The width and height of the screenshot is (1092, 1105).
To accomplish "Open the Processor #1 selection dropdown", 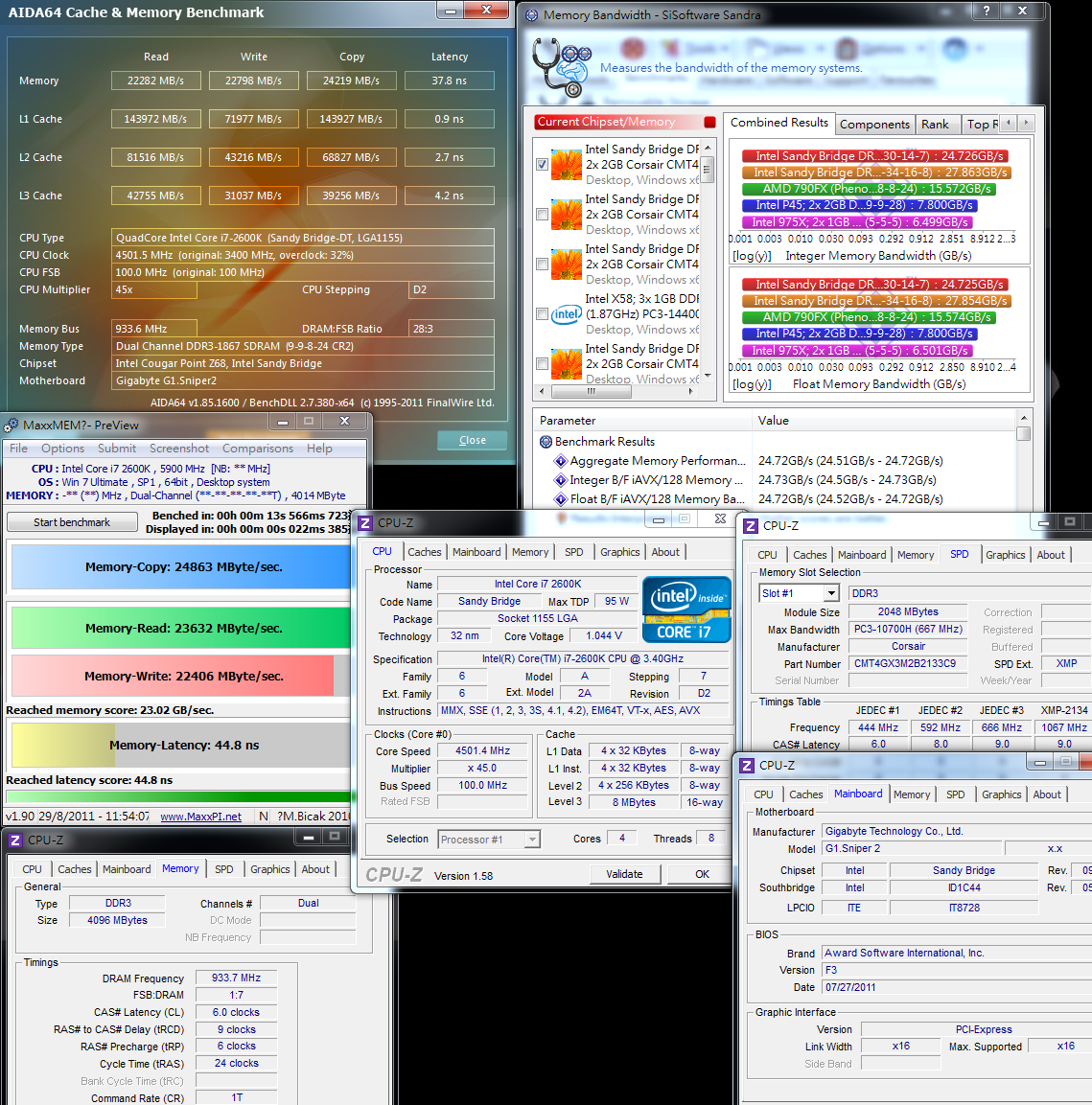I will click(x=532, y=840).
